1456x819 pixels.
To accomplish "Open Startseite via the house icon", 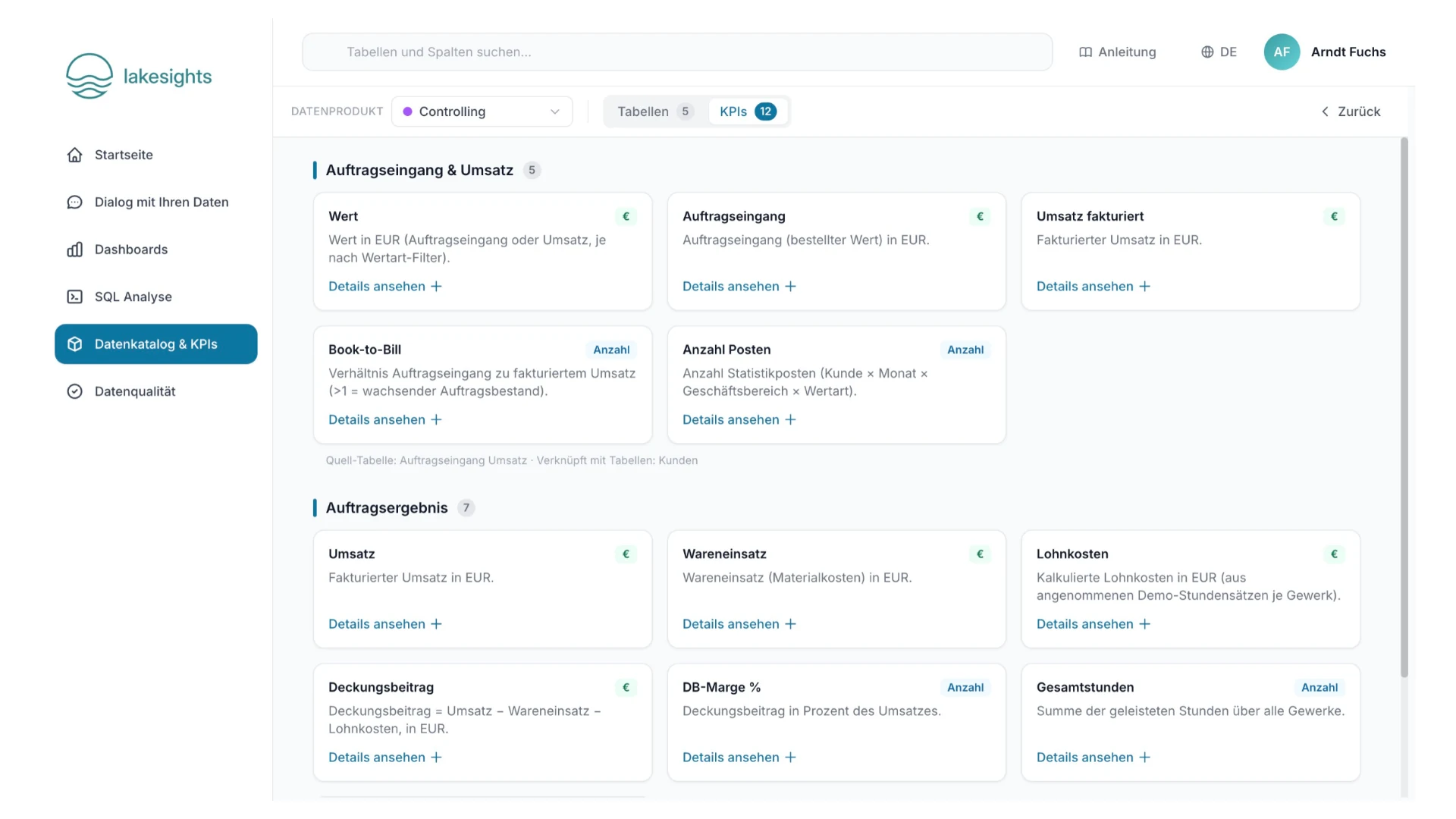I will pos(74,155).
